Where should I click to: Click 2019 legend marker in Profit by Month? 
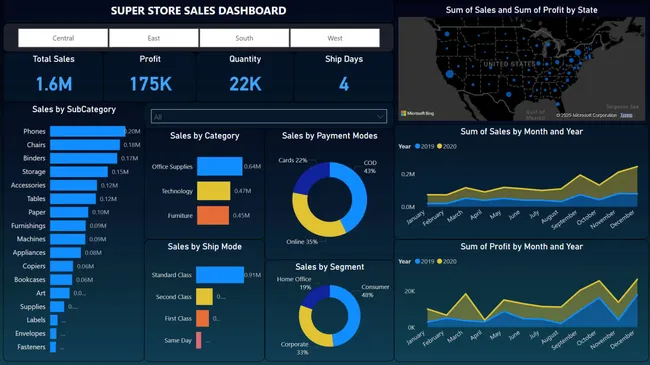pyautogui.click(x=417, y=261)
